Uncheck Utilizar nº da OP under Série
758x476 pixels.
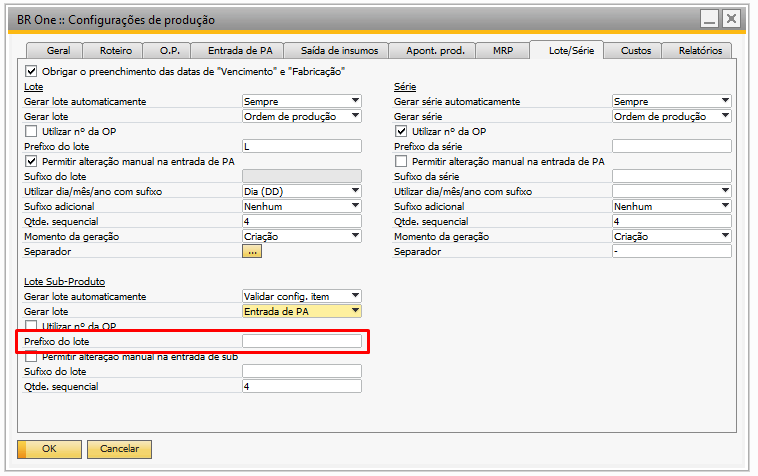point(402,131)
